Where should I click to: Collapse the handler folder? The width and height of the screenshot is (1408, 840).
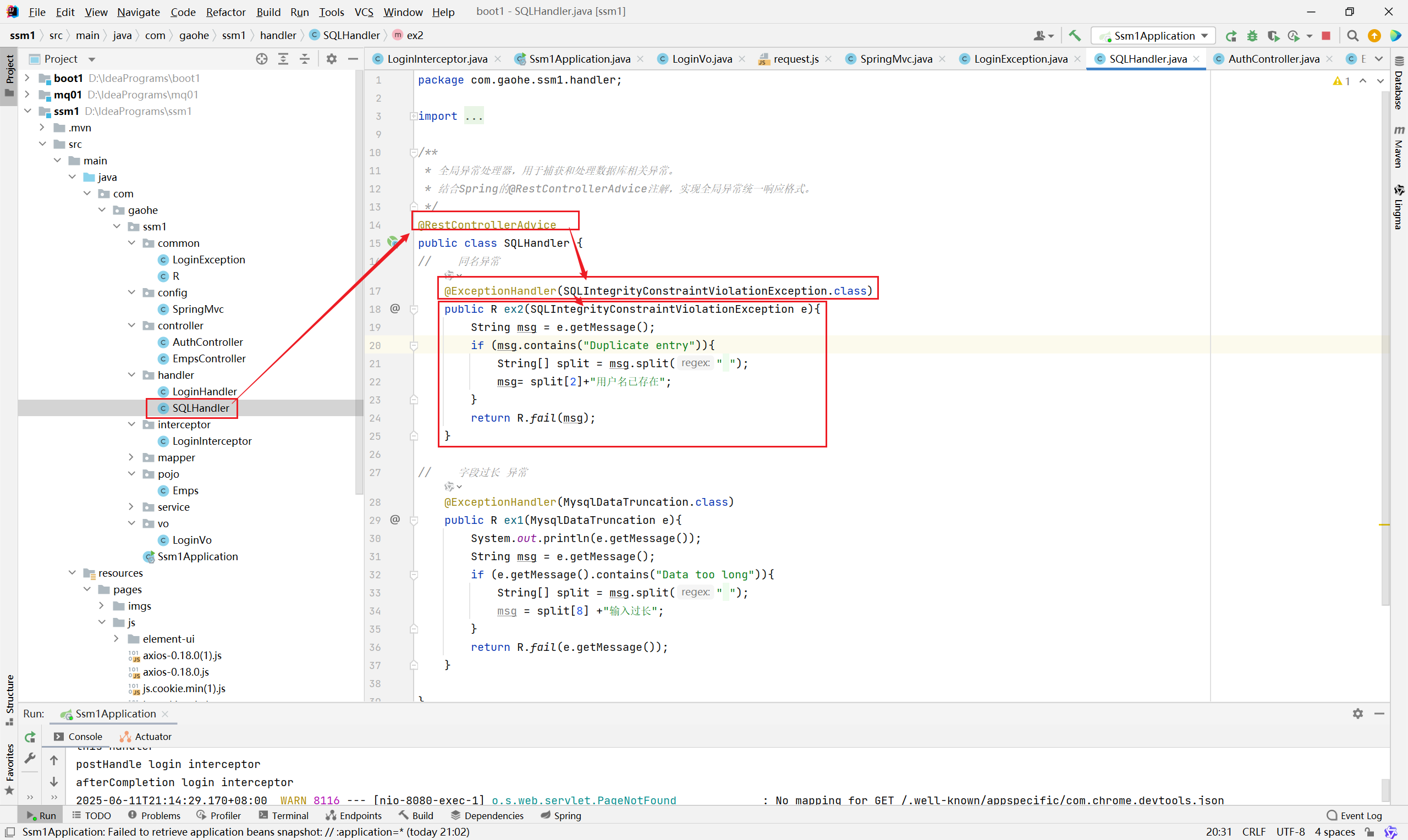[131, 375]
